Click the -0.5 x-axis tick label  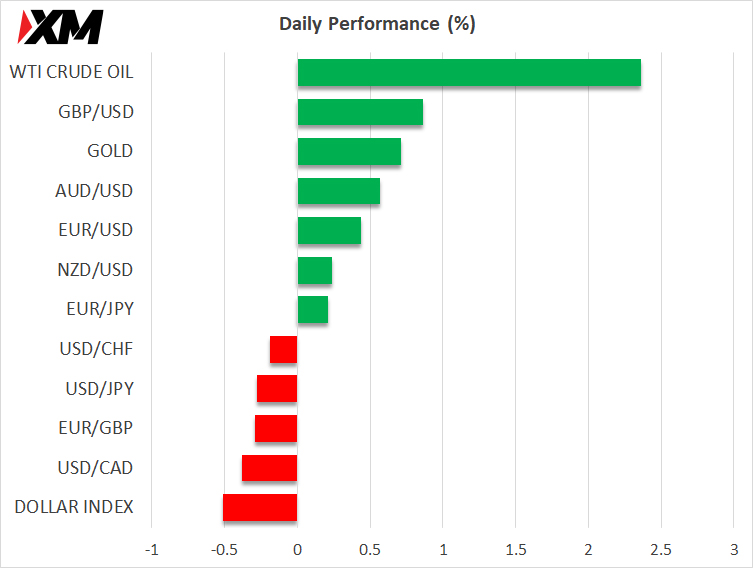click(224, 550)
